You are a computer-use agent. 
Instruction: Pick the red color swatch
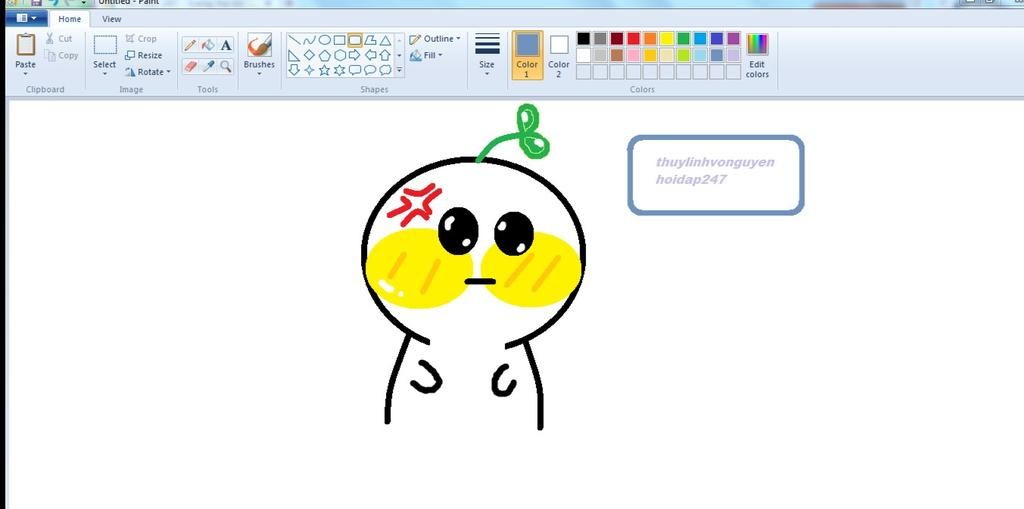click(x=633, y=39)
